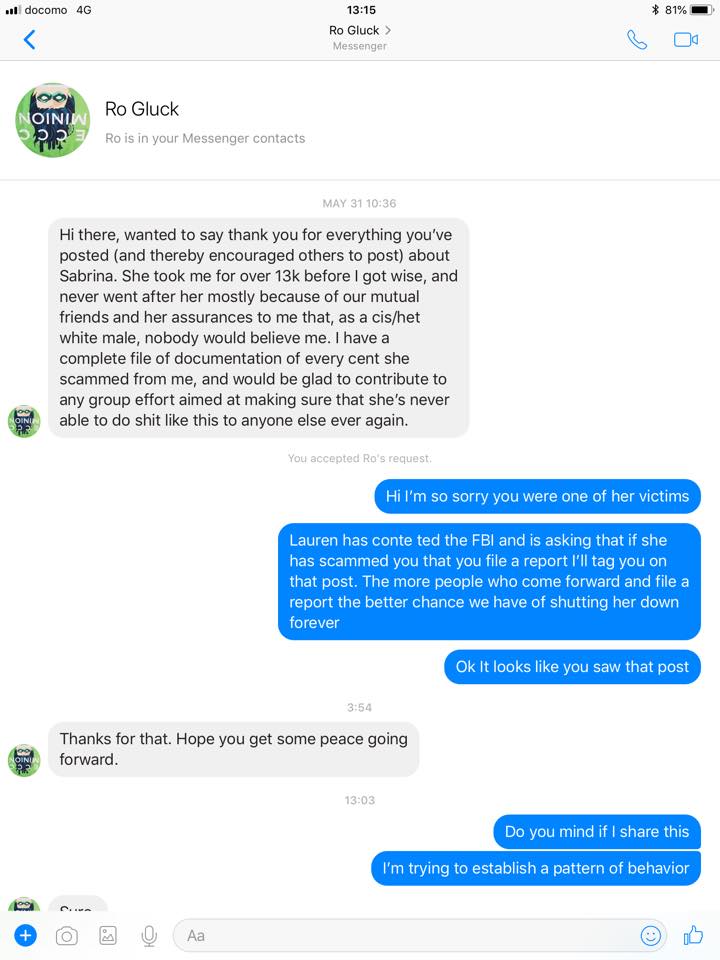Record a voice message with the microphone

click(x=148, y=935)
